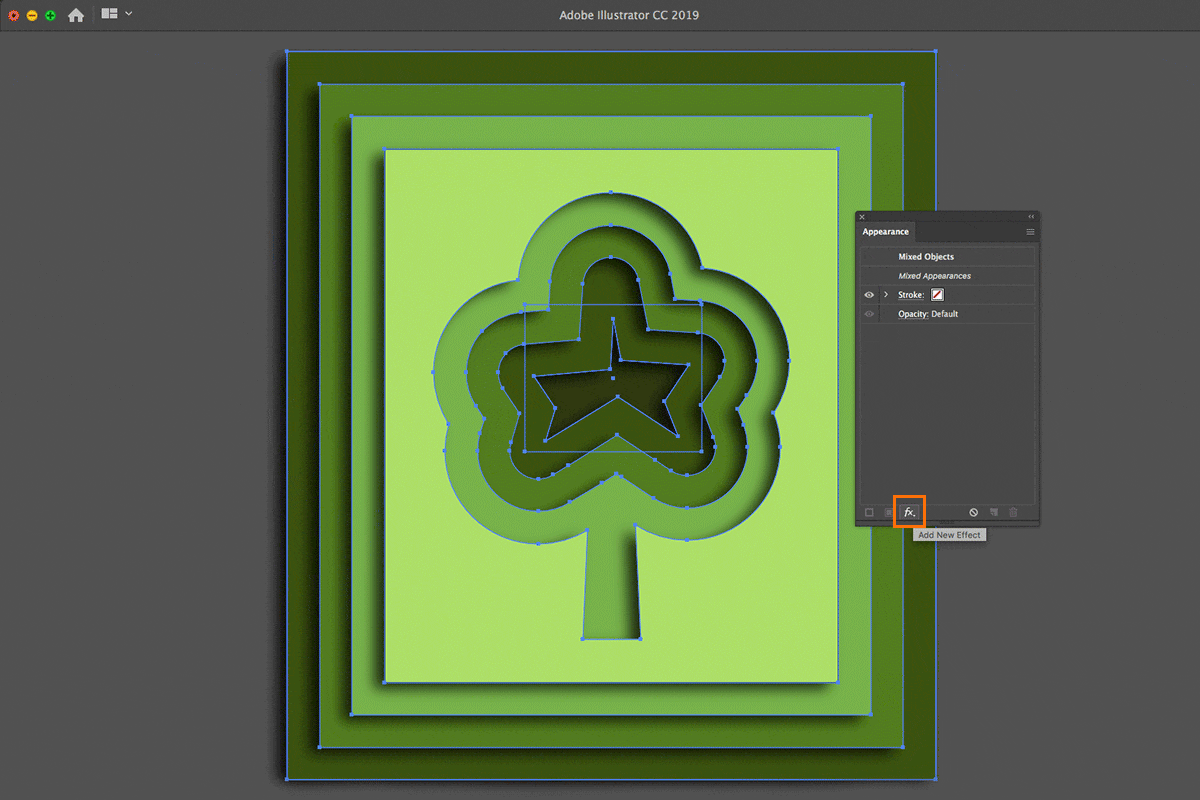
Task: Click the red close window button
Action: tap(13, 16)
